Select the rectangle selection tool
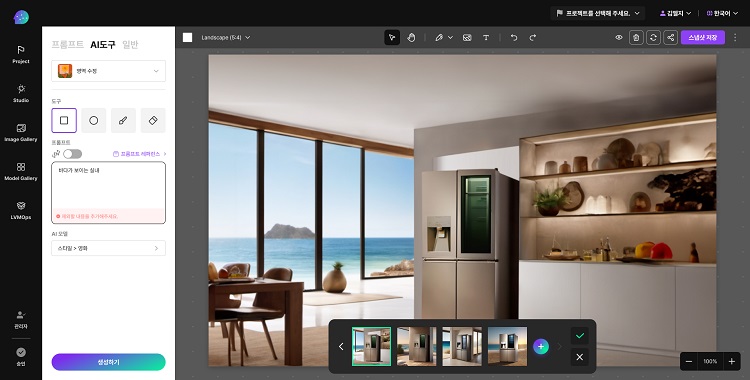Viewport: 750px width, 380px height. point(64,121)
